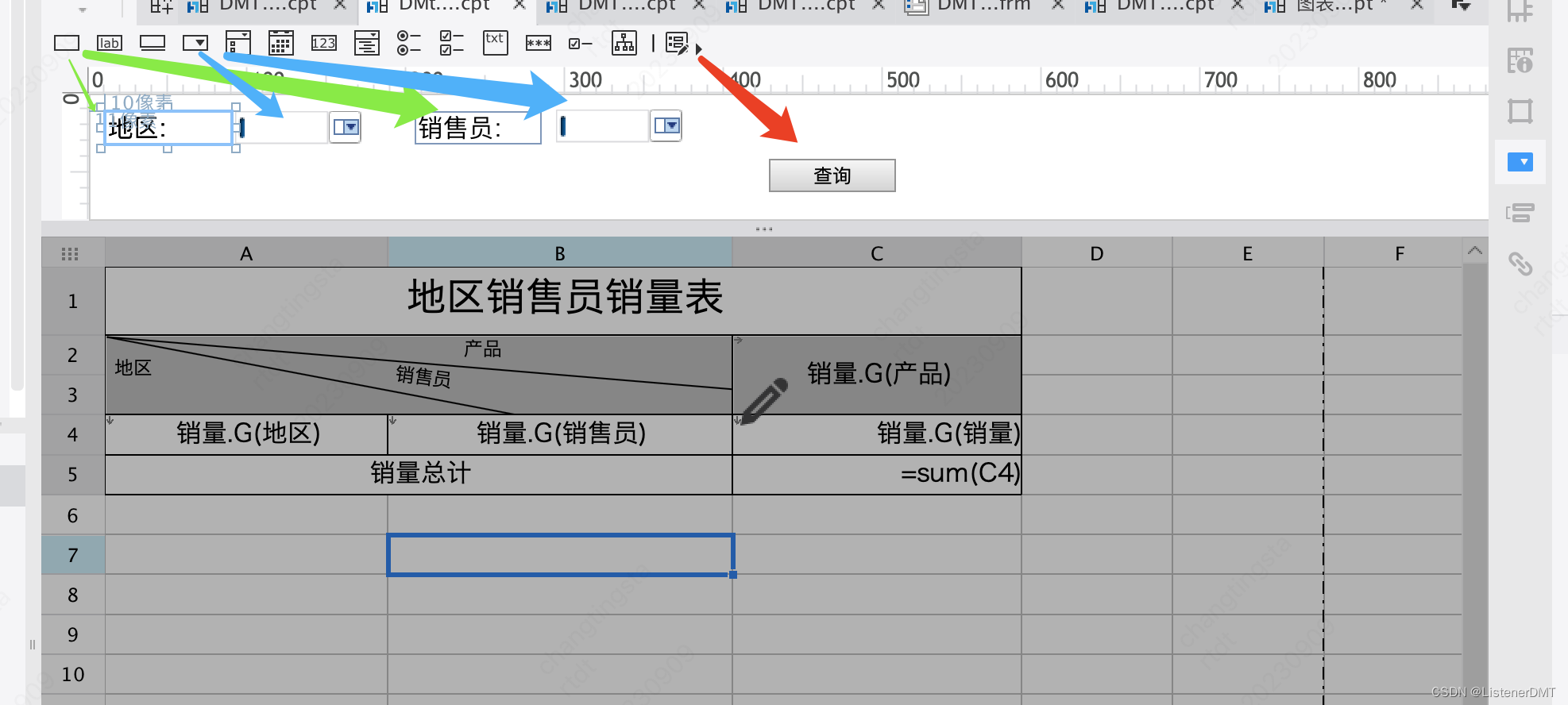Image resolution: width=1568 pixels, height=705 pixels.
Task: Select the single checkbox widget icon
Action: [x=581, y=44]
